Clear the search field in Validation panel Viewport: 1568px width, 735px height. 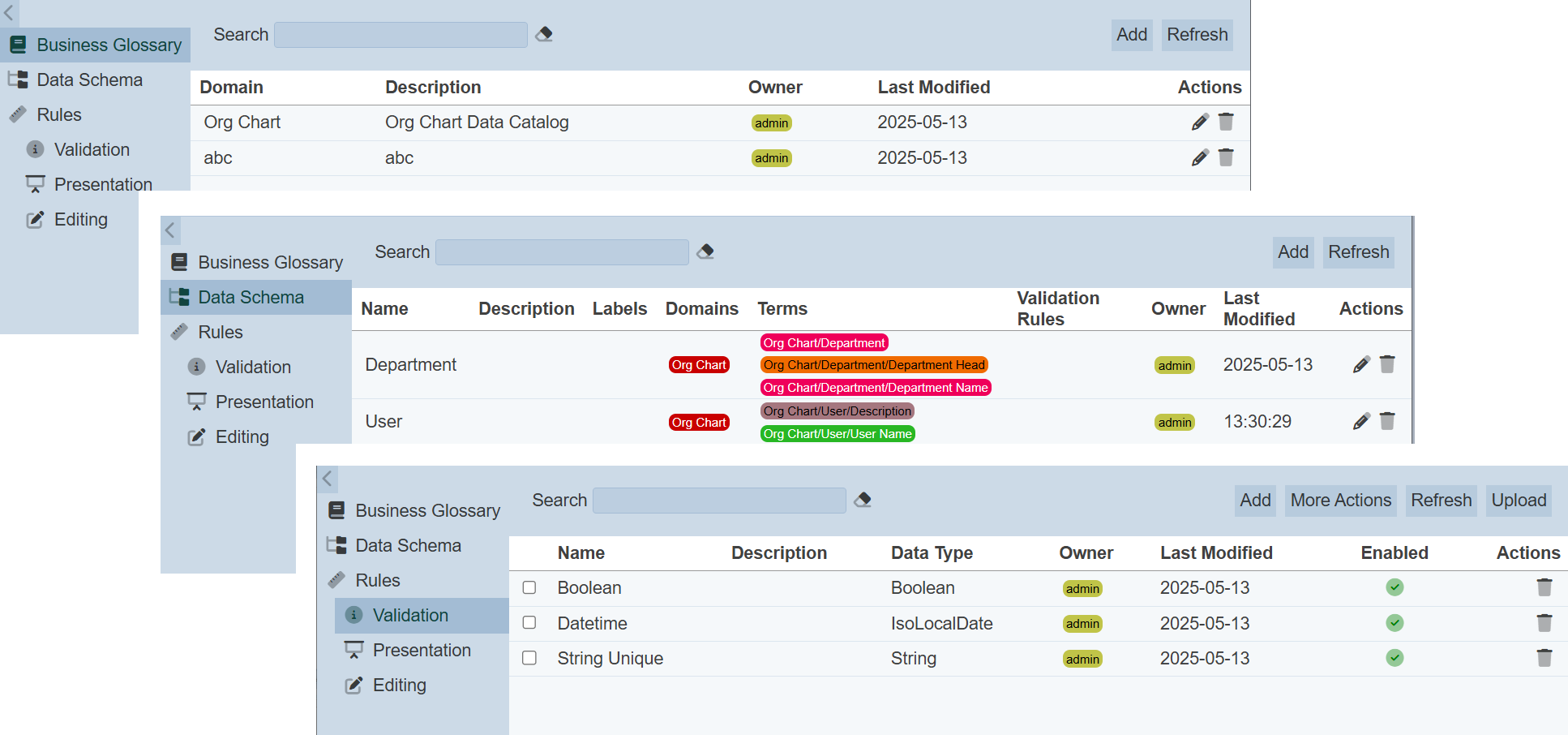pyautogui.click(x=863, y=500)
